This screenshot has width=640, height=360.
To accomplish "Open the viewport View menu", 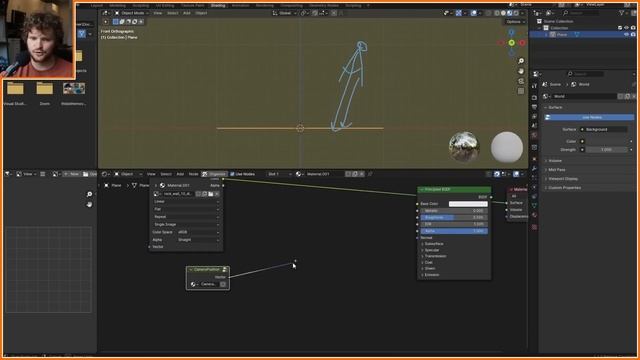I will pos(158,13).
